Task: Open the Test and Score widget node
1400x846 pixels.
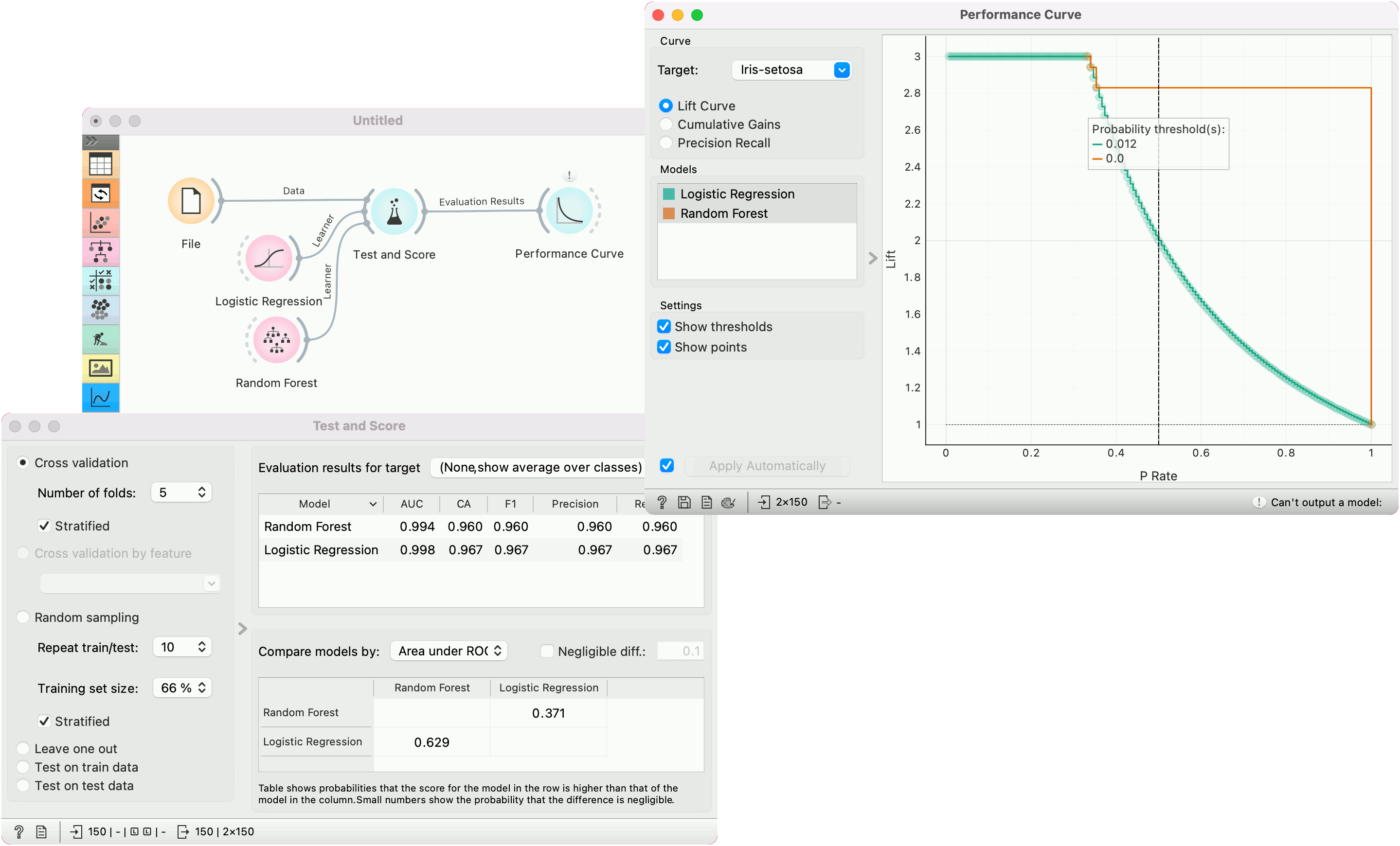Action: pos(395,211)
